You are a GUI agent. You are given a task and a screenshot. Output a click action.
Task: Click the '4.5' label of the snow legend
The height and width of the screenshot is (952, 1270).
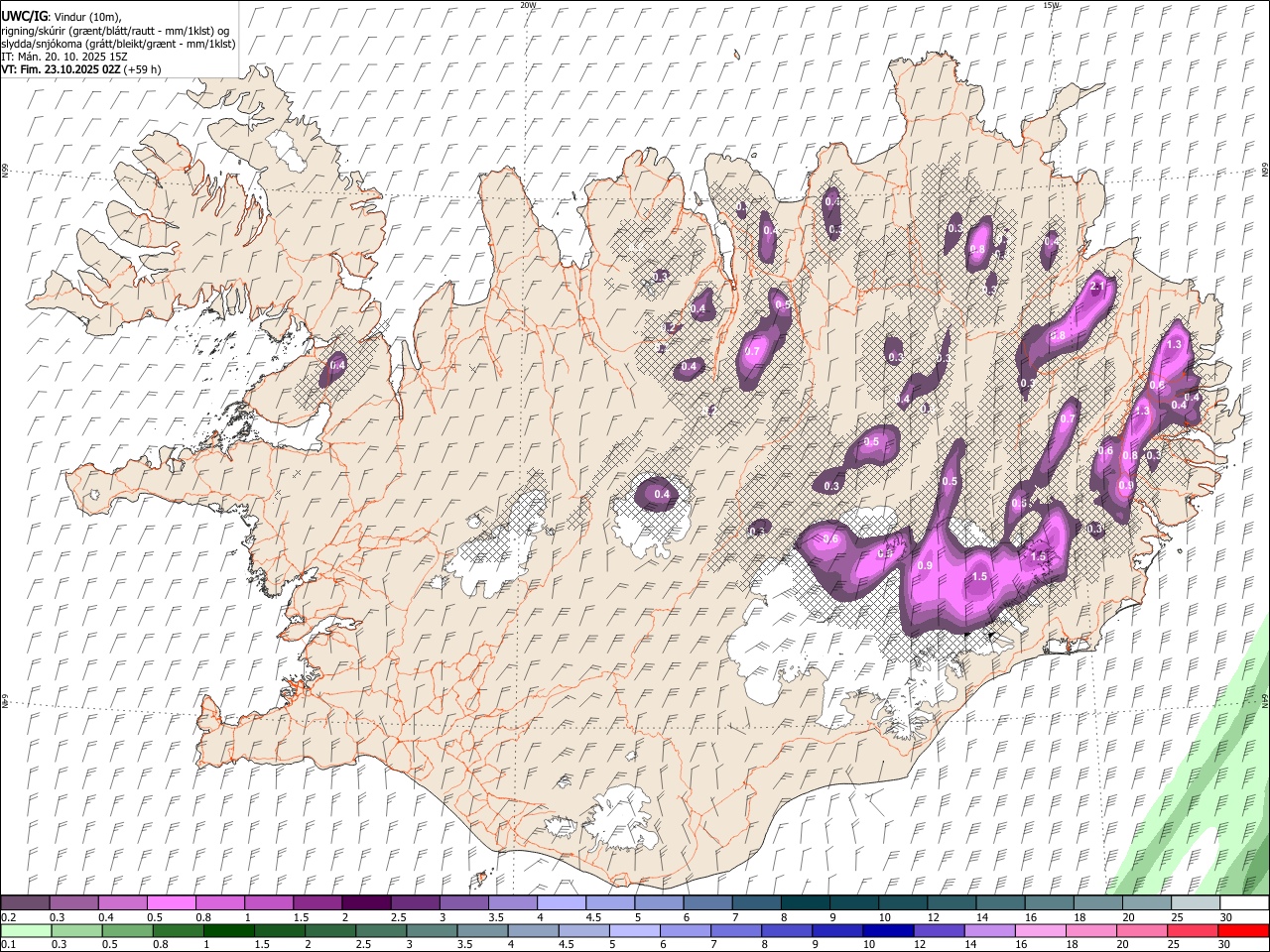point(593,917)
